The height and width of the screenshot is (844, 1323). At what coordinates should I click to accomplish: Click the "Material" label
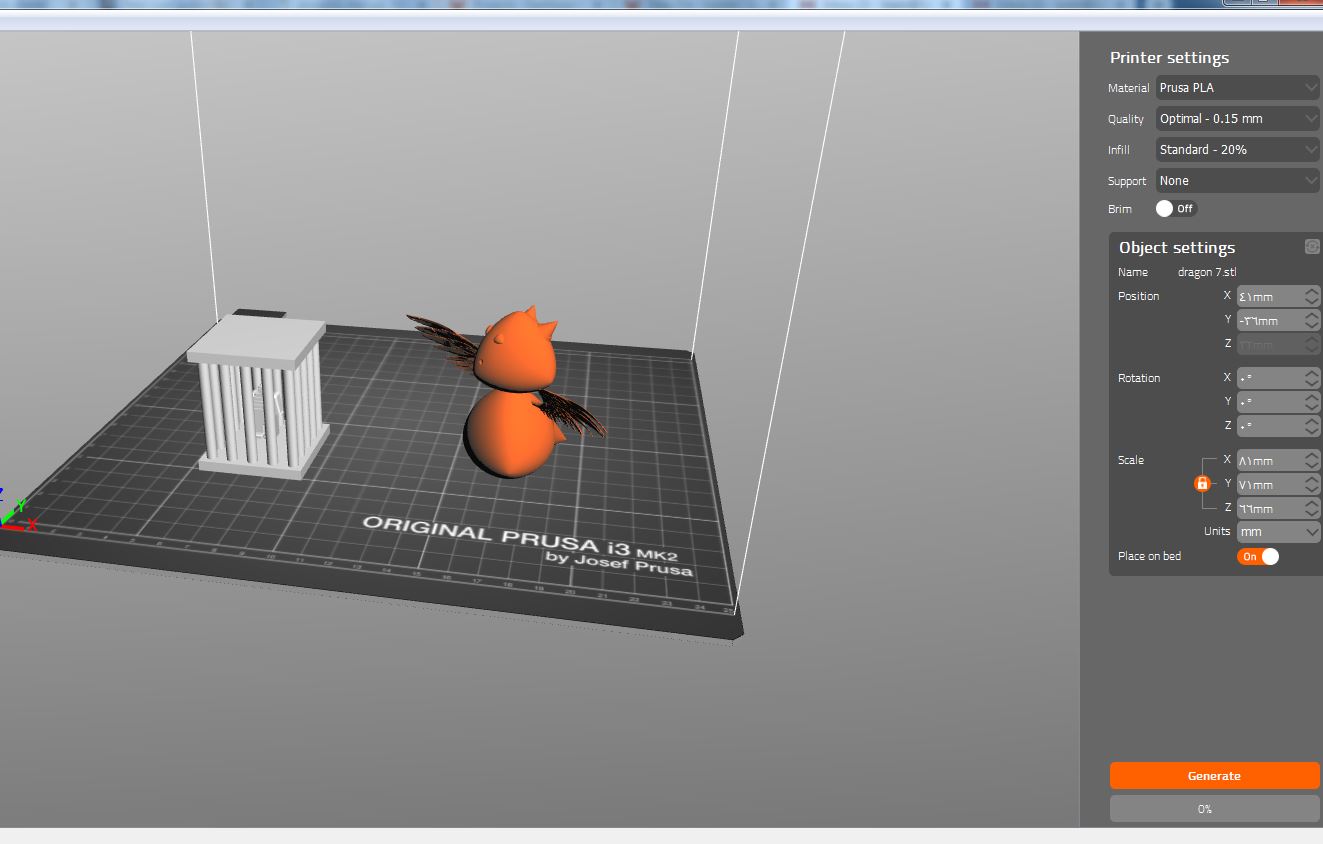tap(1128, 88)
